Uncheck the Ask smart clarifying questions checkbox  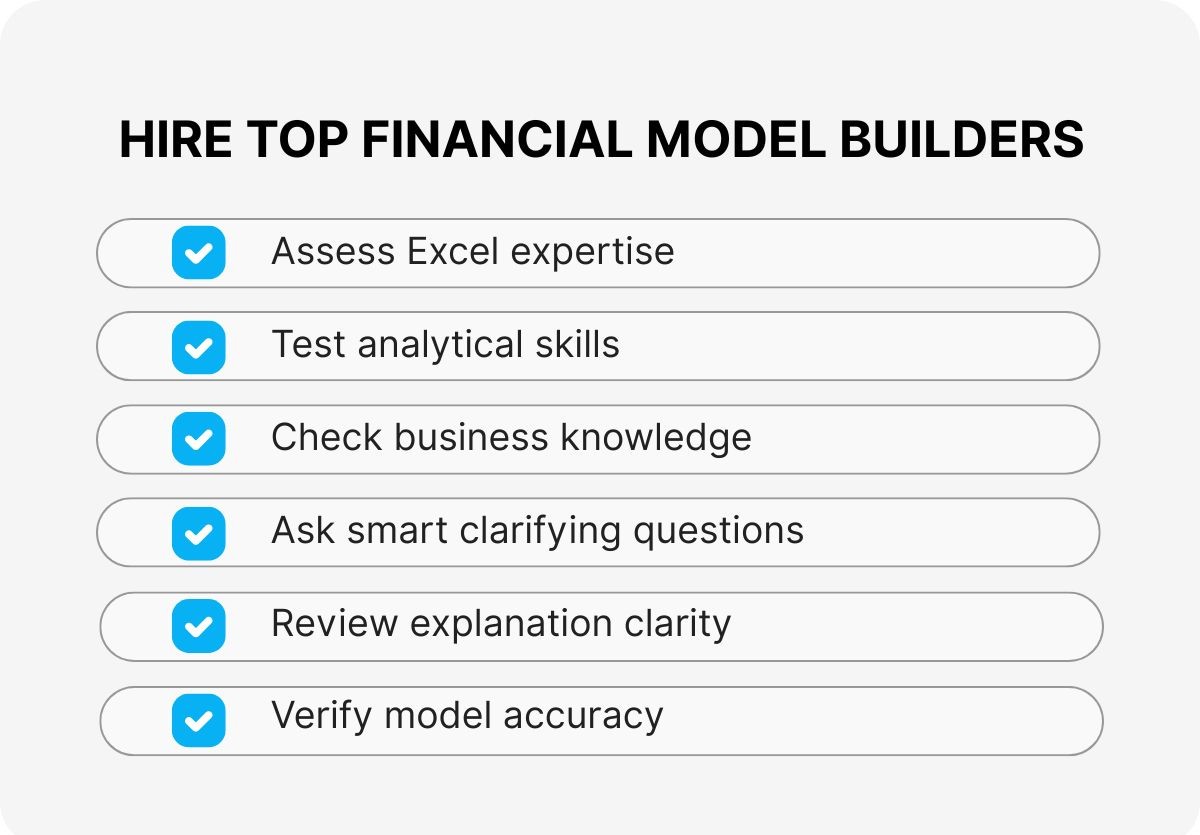[198, 532]
